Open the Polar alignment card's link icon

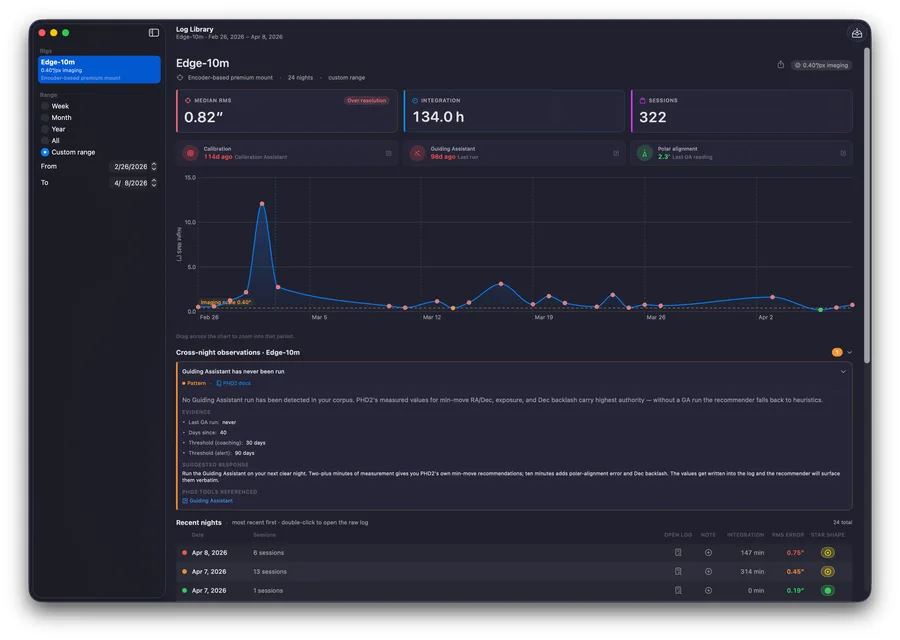tap(843, 153)
